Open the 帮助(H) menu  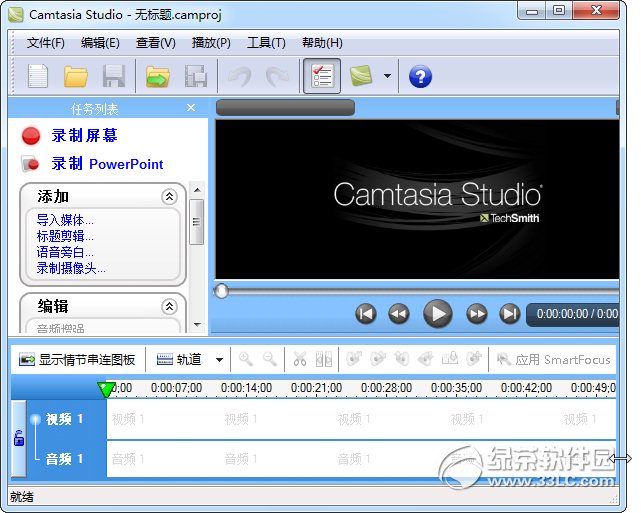322,43
